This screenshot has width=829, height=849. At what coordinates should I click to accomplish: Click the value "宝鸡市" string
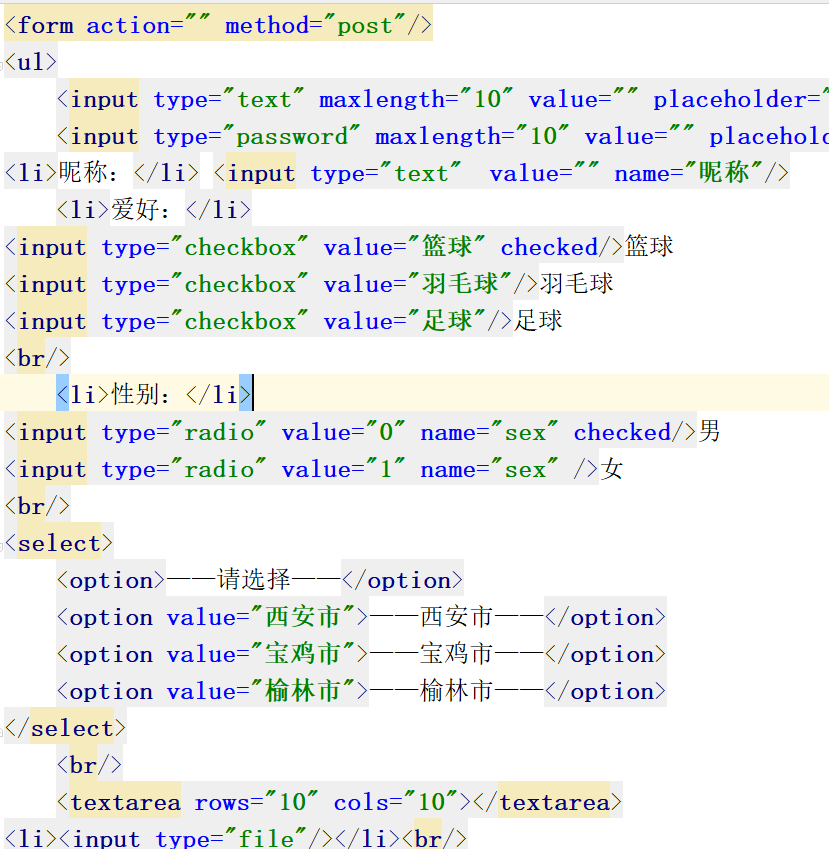(x=303, y=654)
